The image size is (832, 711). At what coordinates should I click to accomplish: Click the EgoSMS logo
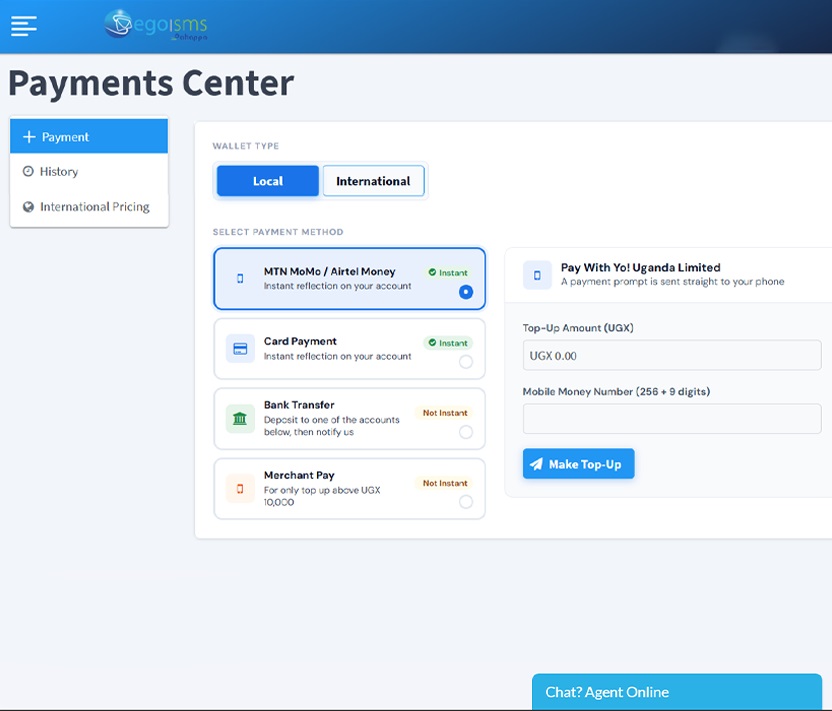[155, 25]
